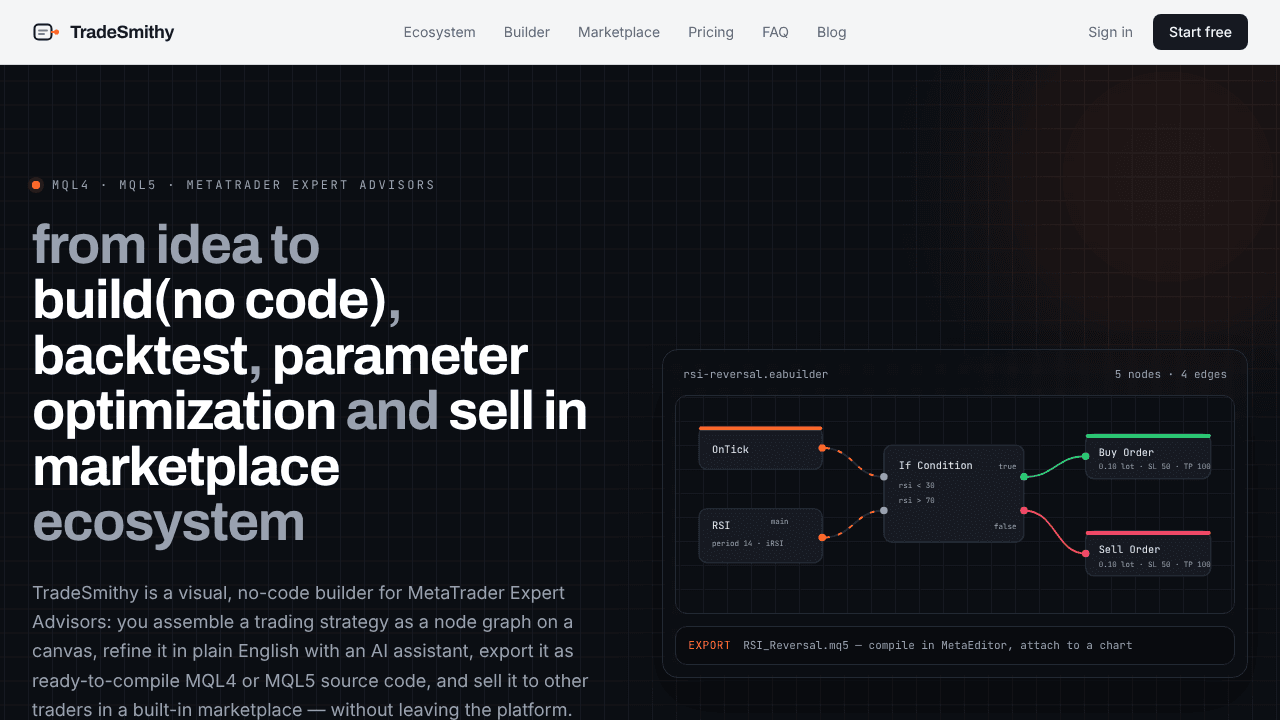Click the If Condition true output port
Viewport: 1280px width, 720px height.
[x=1023, y=477]
